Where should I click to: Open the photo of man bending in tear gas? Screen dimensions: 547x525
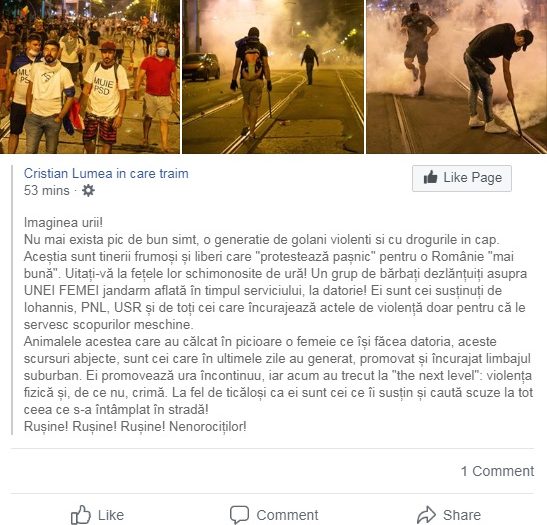click(456, 77)
